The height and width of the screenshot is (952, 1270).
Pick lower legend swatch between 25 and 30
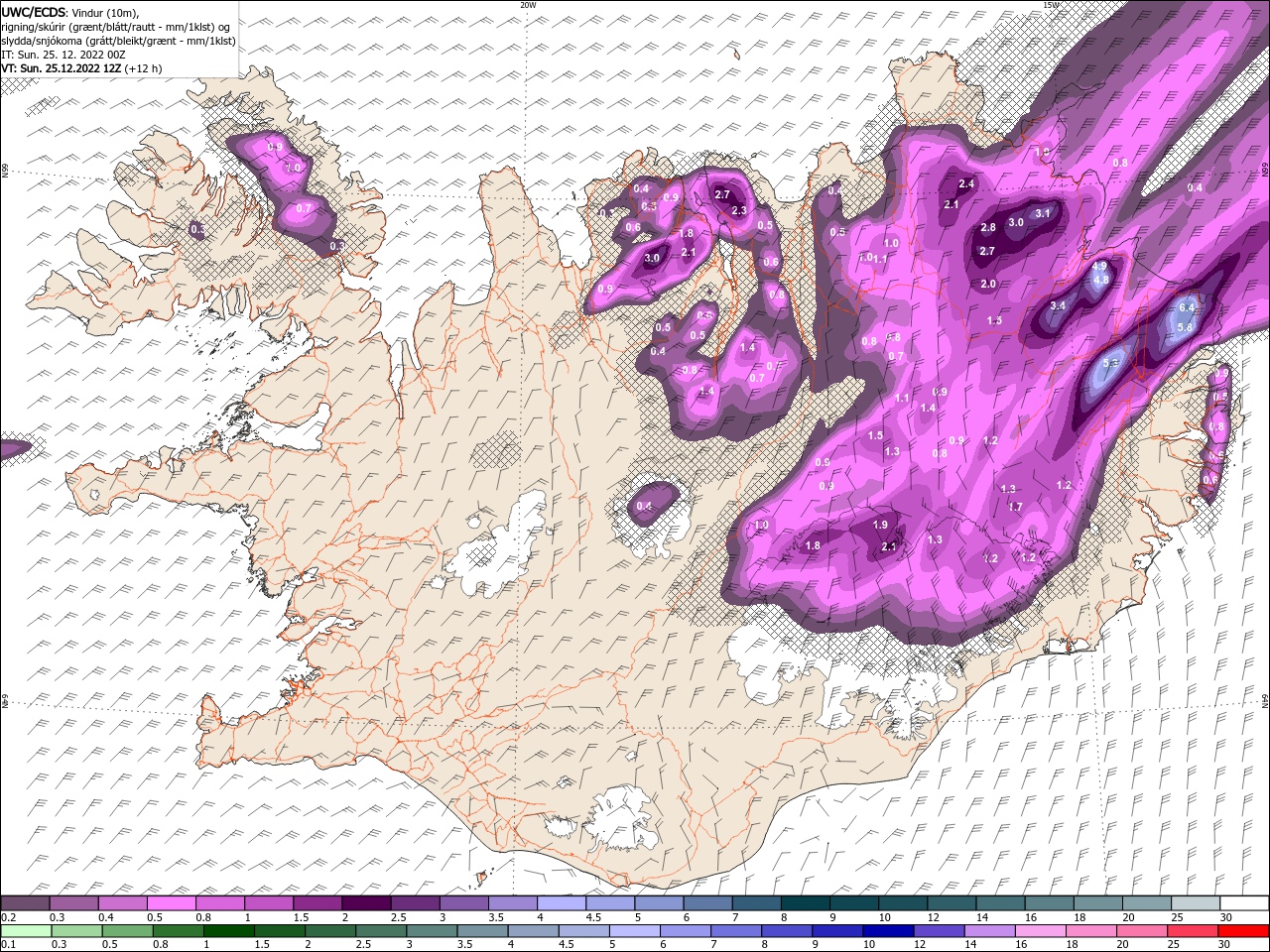tap(1192, 931)
